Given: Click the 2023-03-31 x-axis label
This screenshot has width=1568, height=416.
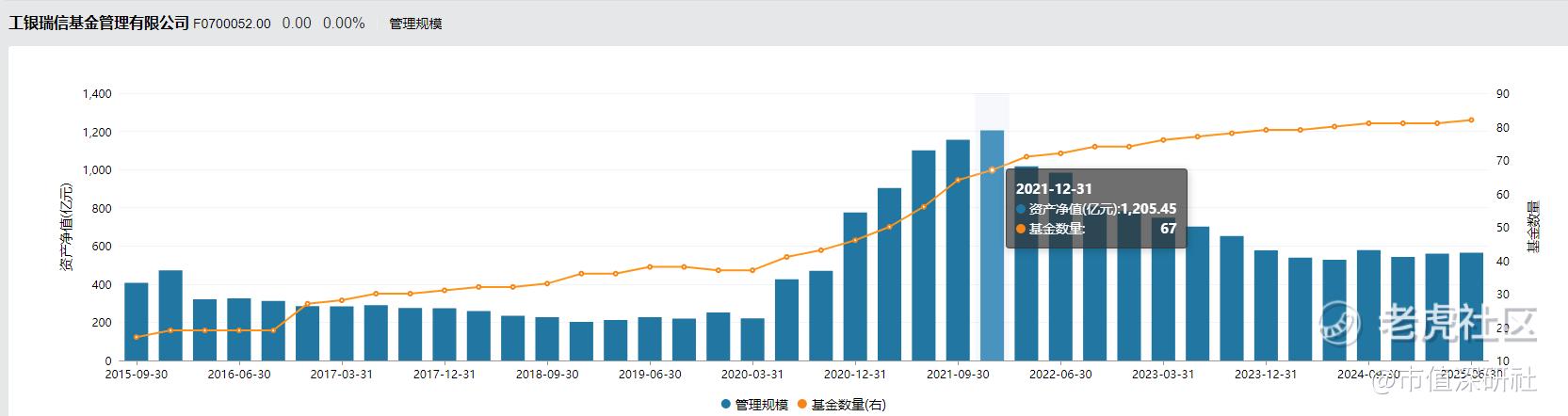Looking at the screenshot, I should coord(1163,374).
